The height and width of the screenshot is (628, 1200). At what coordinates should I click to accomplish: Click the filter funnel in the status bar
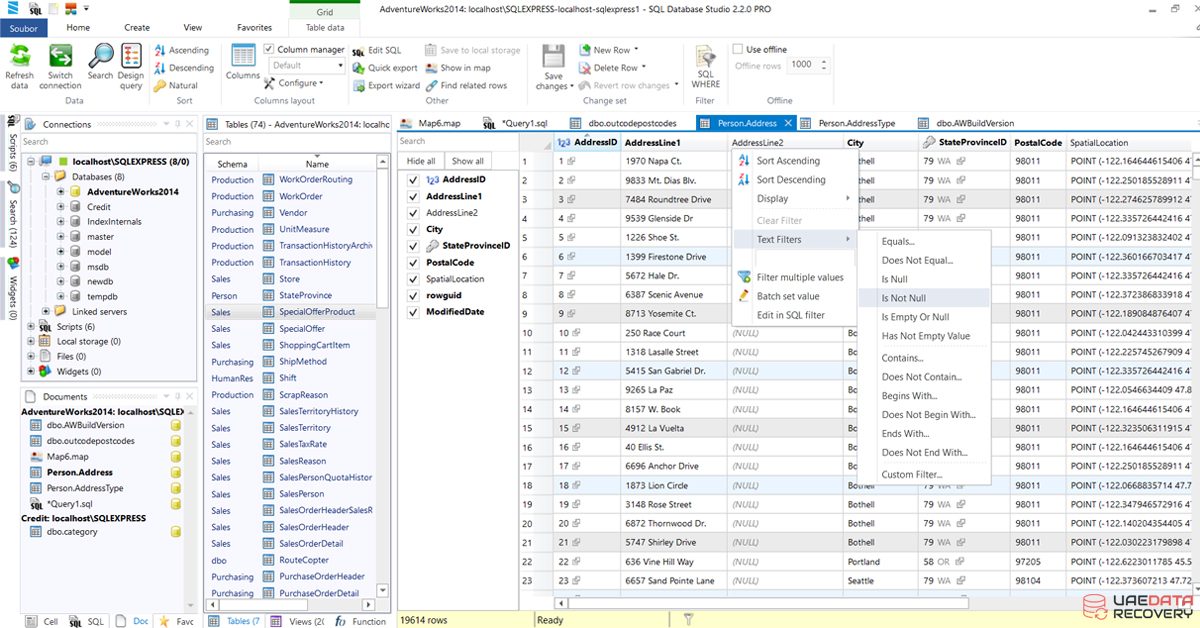click(x=688, y=620)
